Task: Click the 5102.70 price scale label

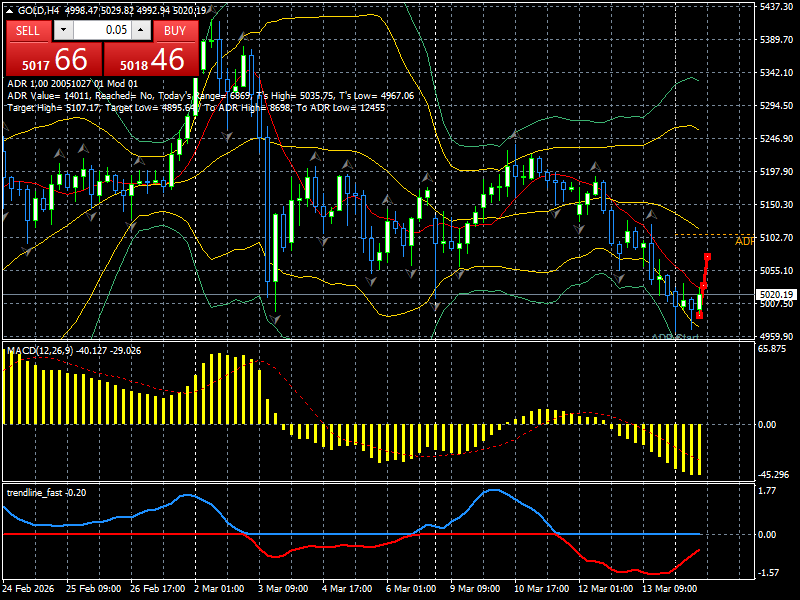Action: (x=776, y=238)
